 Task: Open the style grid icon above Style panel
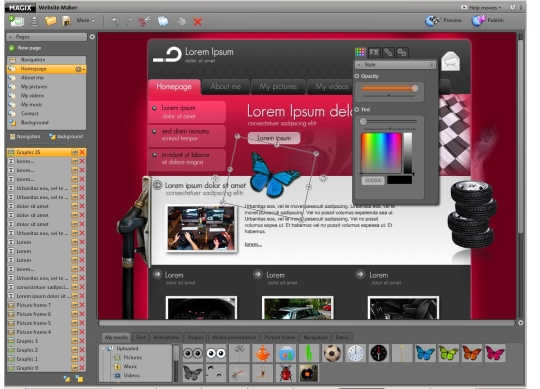coord(360,52)
